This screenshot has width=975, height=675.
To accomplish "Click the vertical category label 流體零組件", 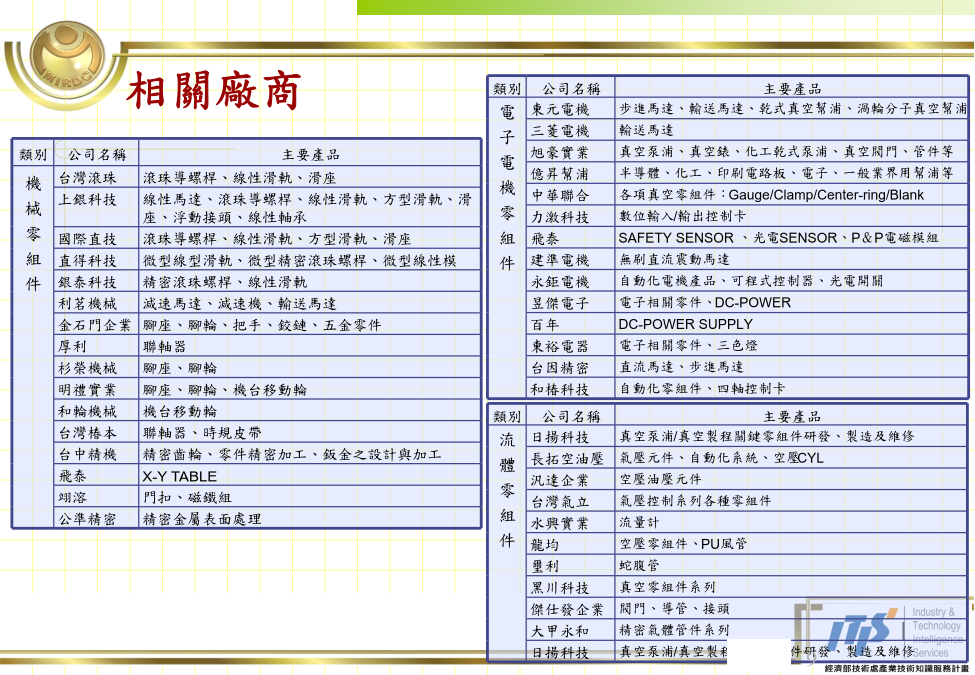I will click(507, 490).
